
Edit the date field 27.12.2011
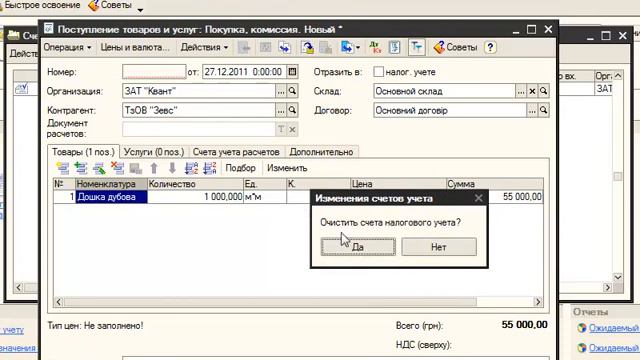coord(244,72)
